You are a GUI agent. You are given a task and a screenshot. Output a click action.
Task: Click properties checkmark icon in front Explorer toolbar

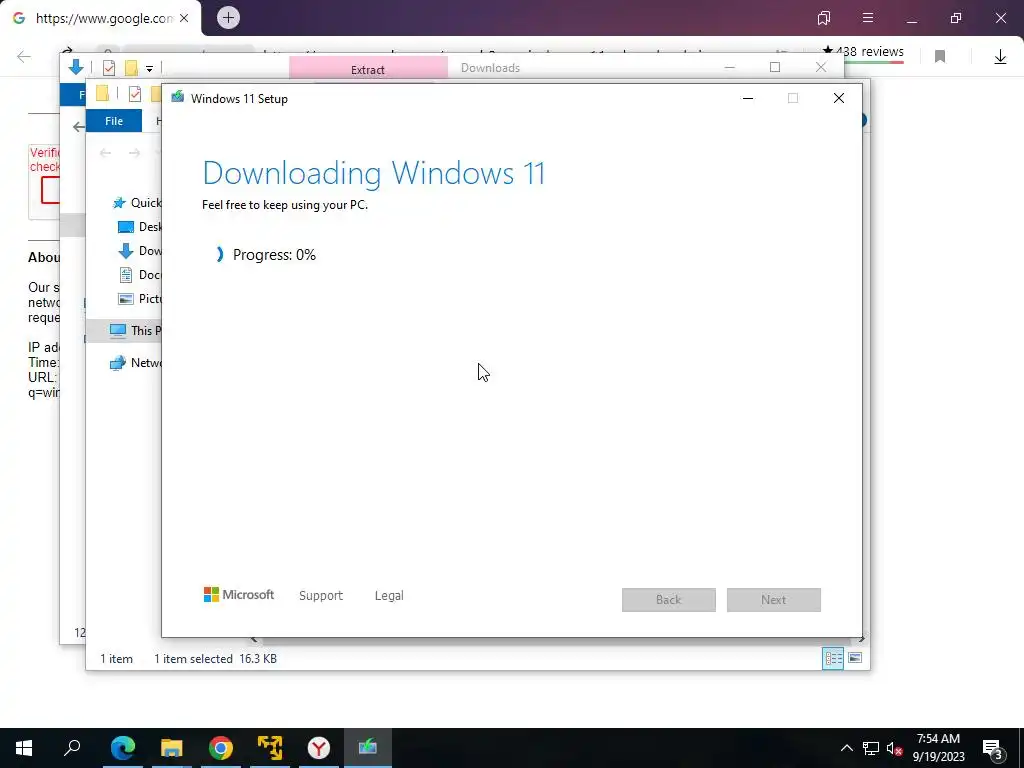(135, 94)
